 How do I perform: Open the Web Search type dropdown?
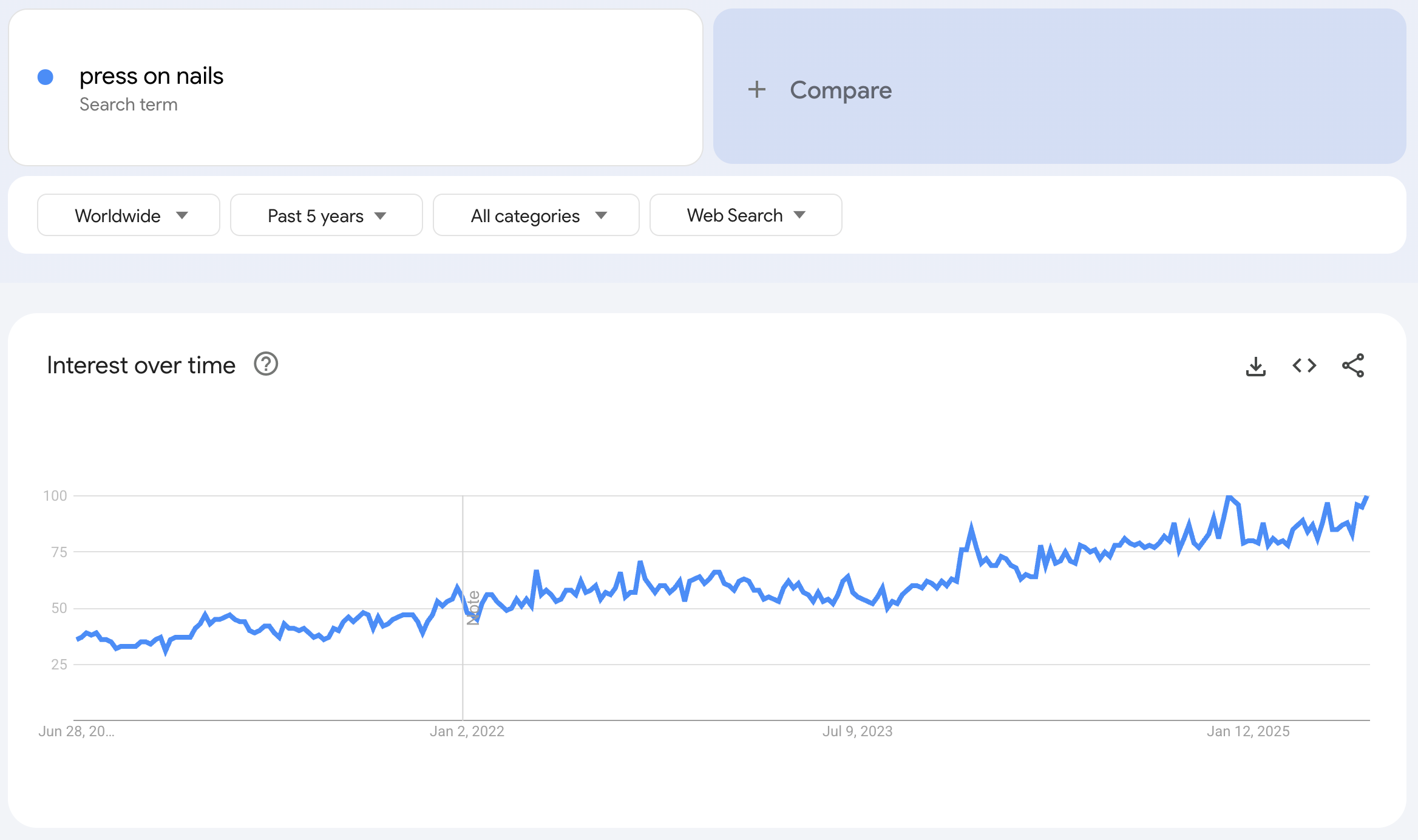point(745,215)
